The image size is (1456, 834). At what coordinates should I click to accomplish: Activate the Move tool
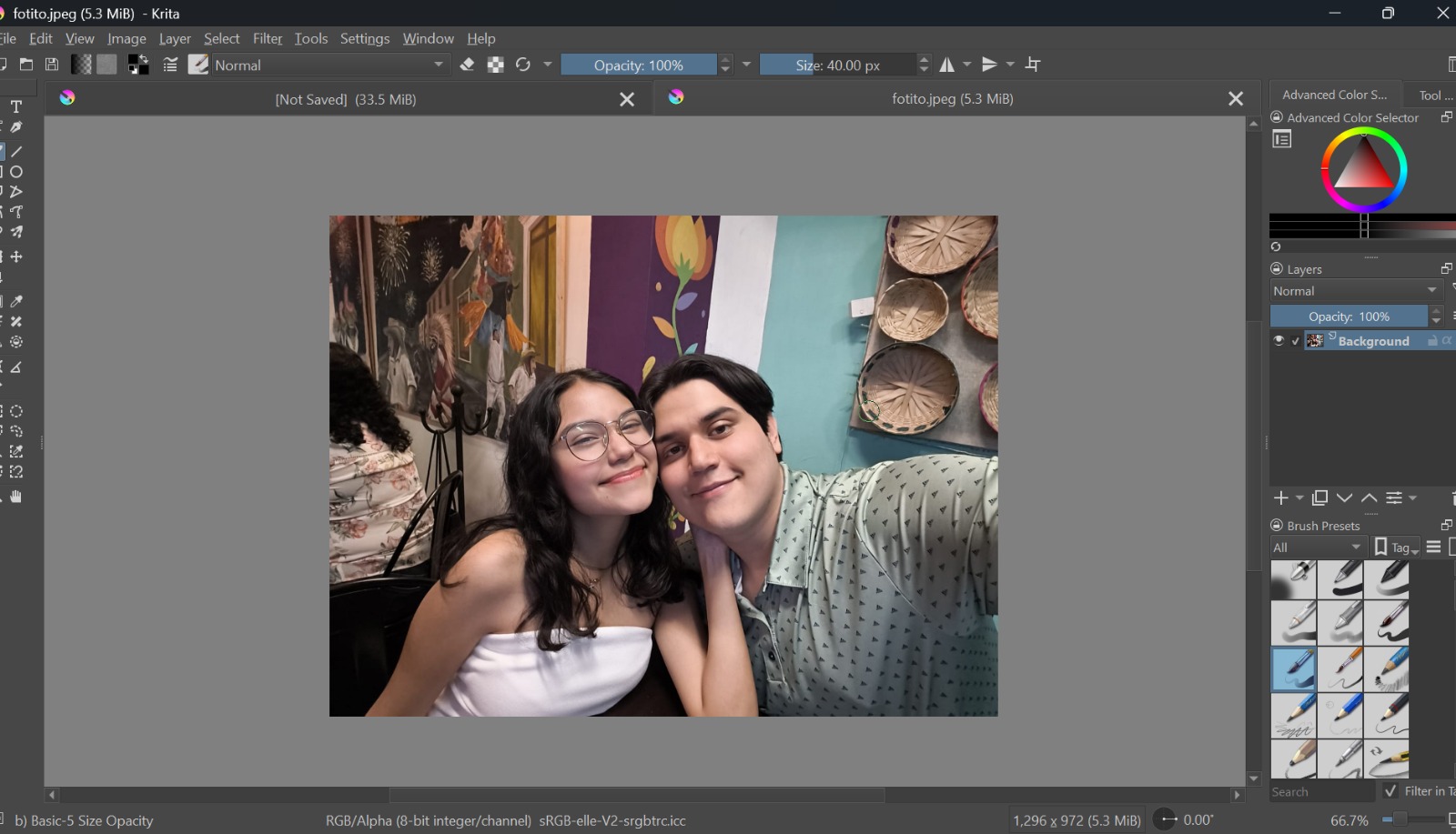click(x=16, y=256)
